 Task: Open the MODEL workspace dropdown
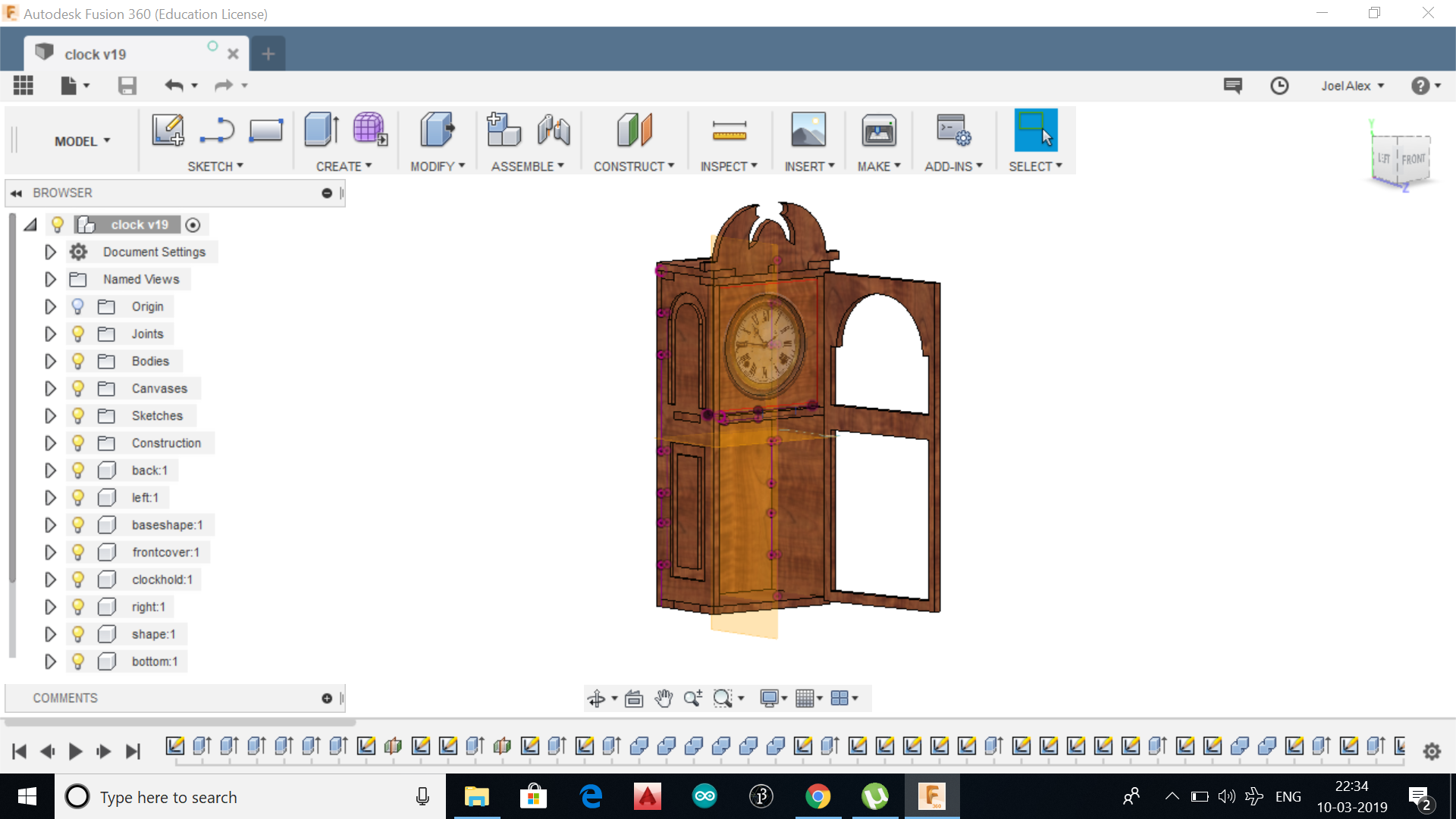(x=82, y=141)
